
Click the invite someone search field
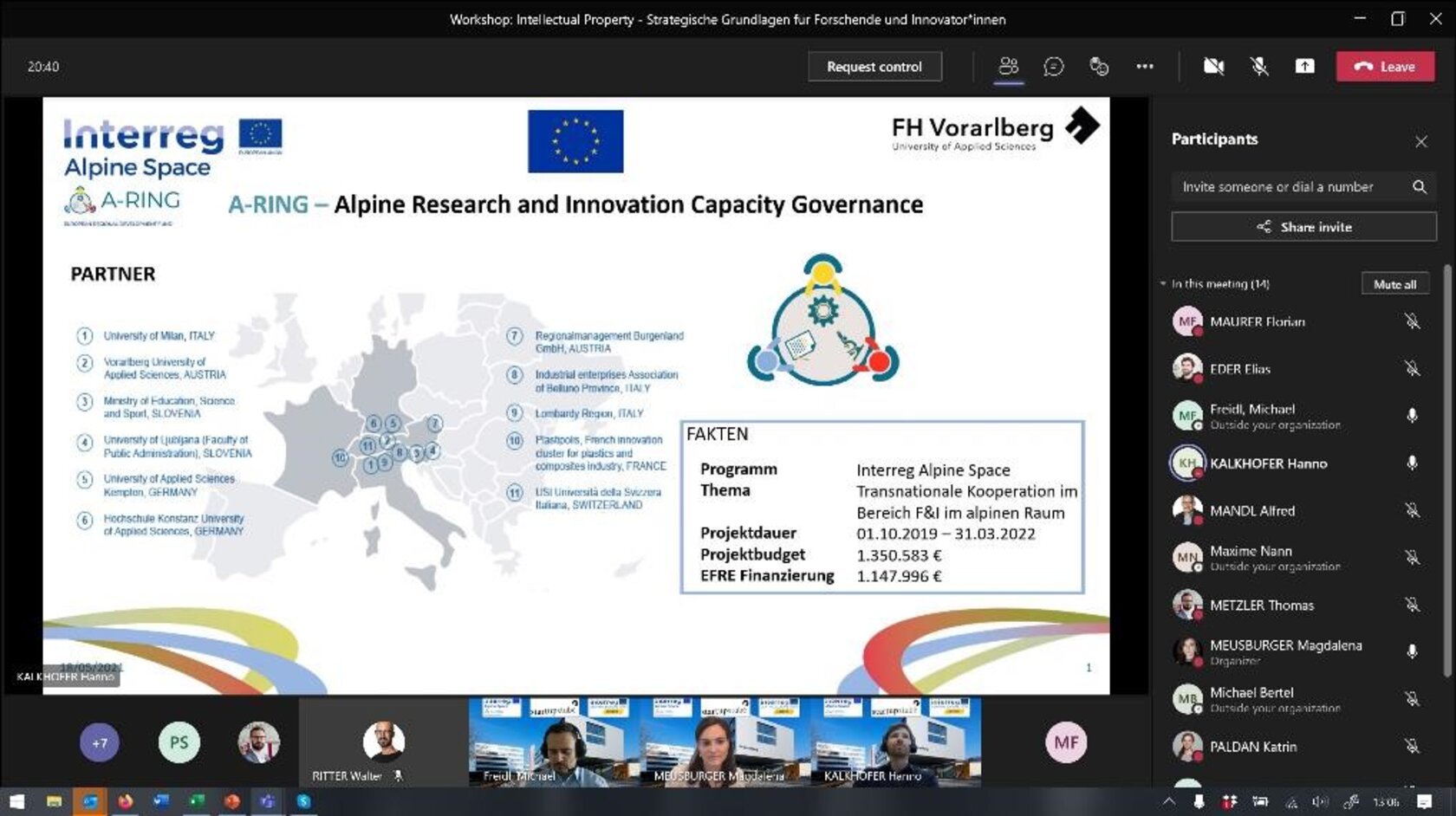(1291, 187)
